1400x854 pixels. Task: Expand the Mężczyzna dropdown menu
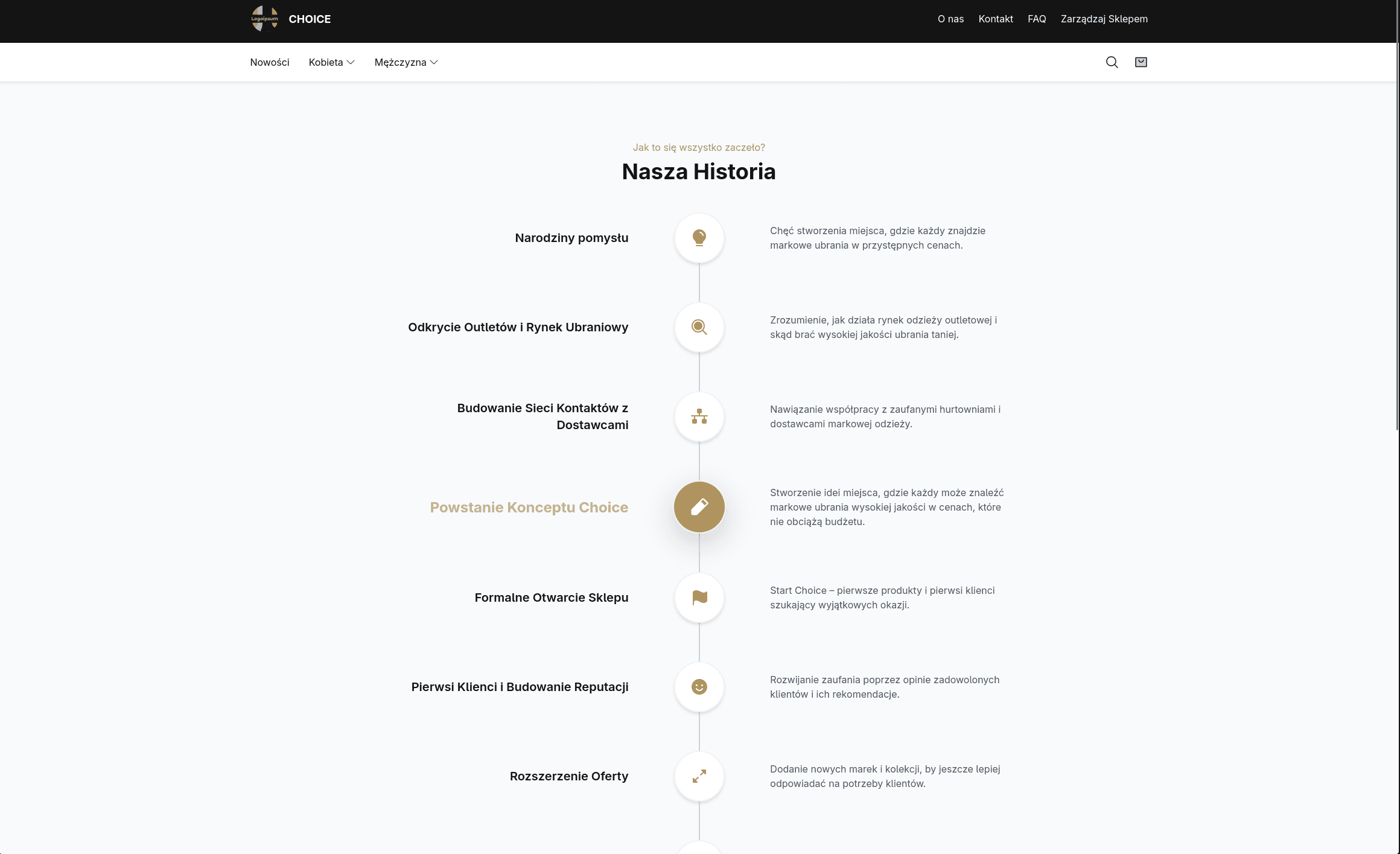coord(406,62)
